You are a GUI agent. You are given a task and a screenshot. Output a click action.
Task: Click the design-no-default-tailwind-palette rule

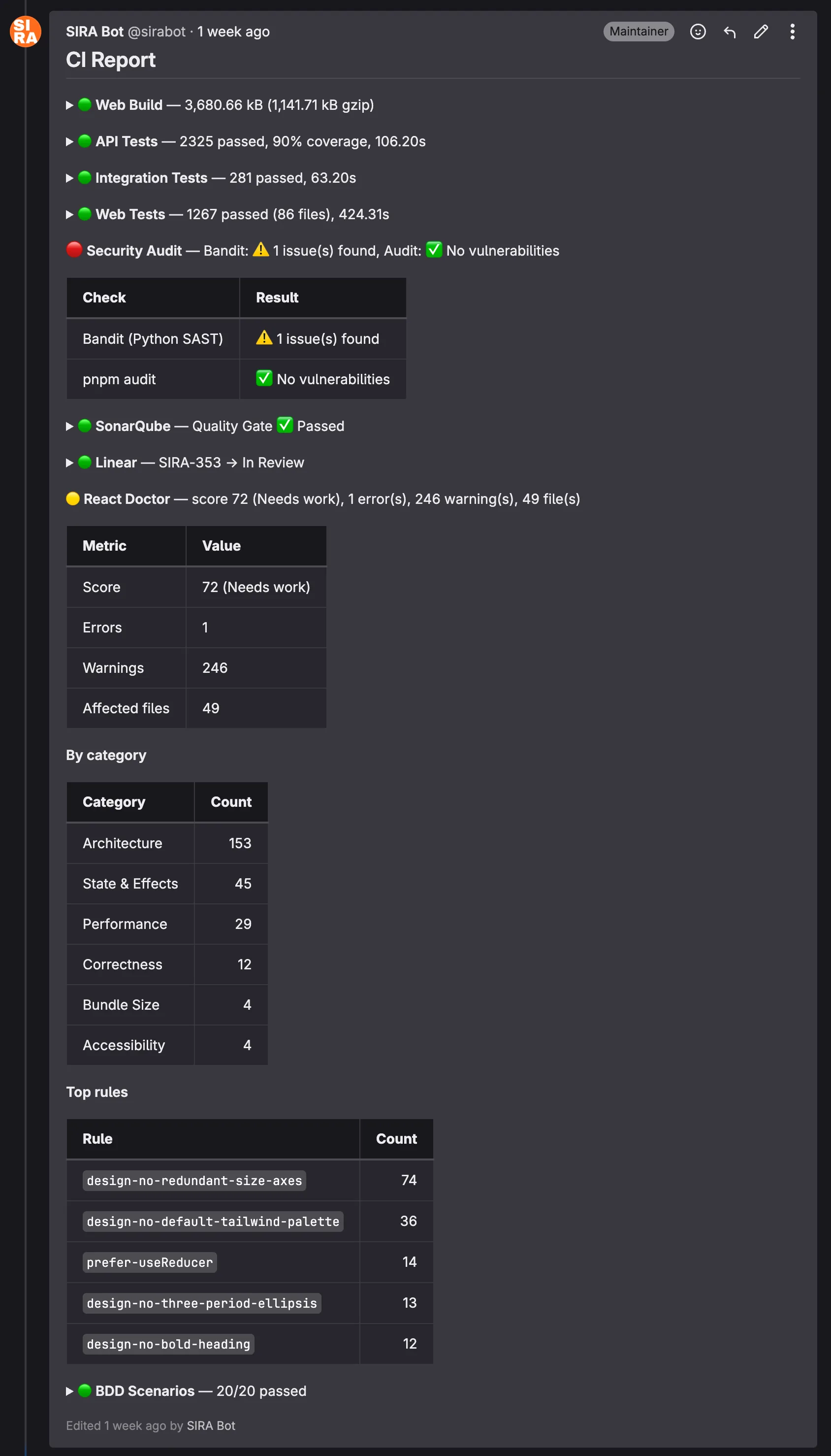coord(213,1222)
